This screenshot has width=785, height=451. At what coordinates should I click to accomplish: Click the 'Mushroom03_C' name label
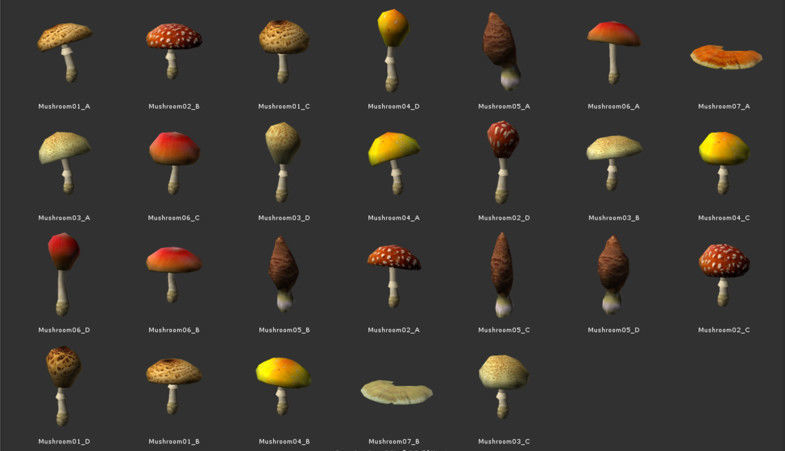pyautogui.click(x=504, y=441)
